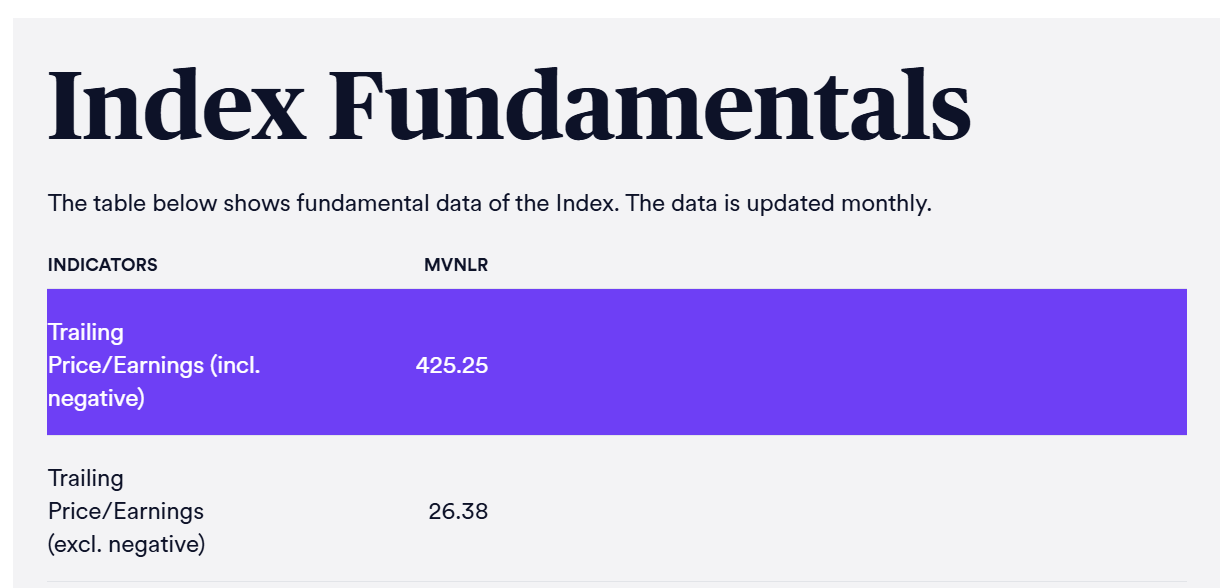Click "Price/Earnings" text in the excl. negative row
1232x588 pixels.
click(x=126, y=512)
